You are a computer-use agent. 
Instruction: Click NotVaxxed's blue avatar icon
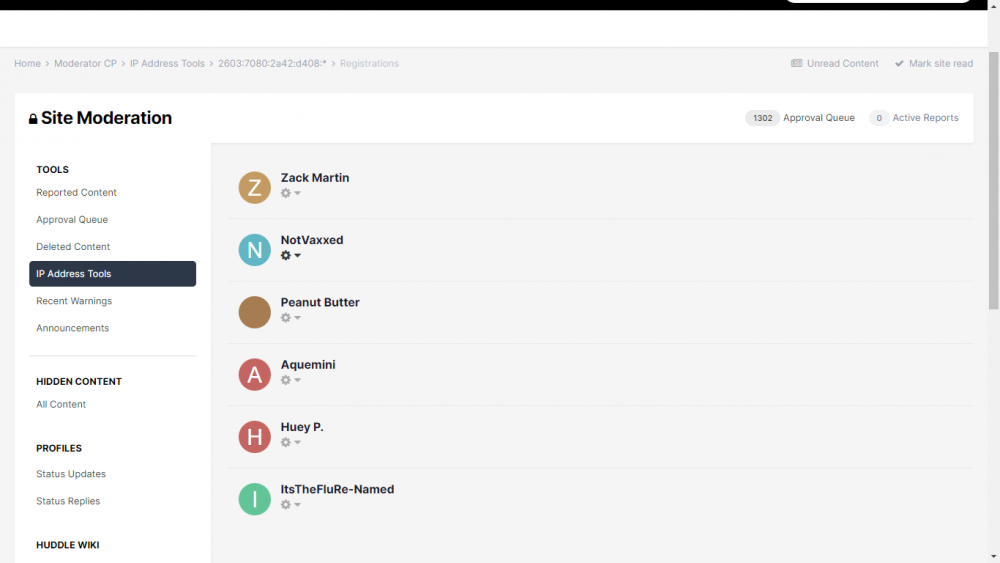[254, 249]
